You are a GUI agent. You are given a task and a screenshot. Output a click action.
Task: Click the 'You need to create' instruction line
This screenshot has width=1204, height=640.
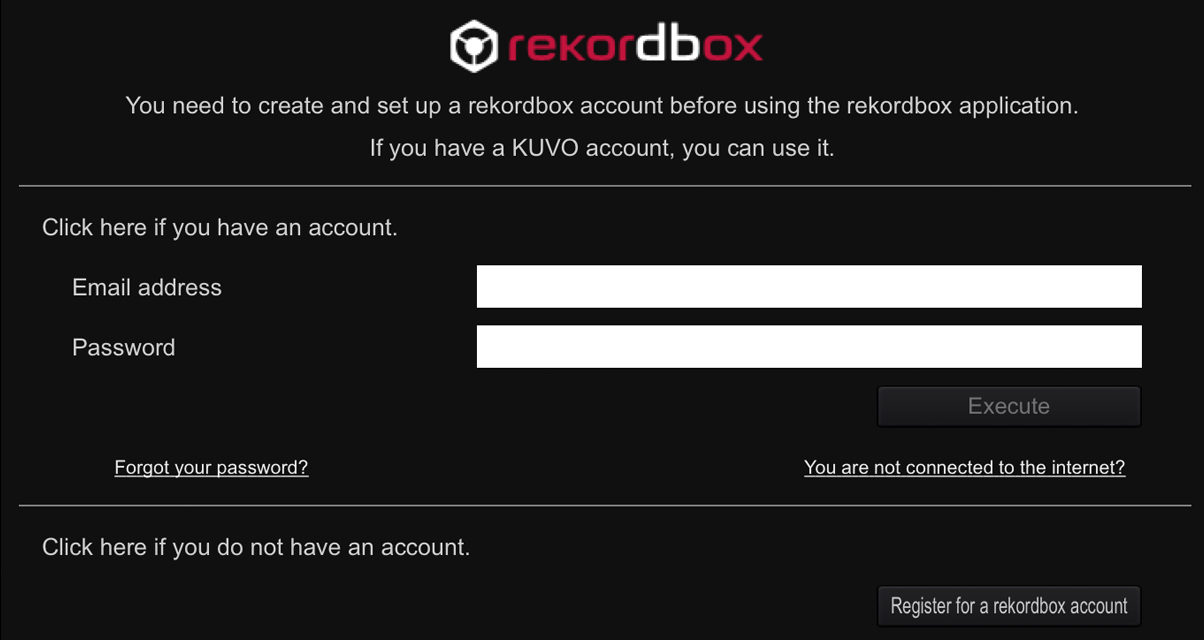click(602, 106)
